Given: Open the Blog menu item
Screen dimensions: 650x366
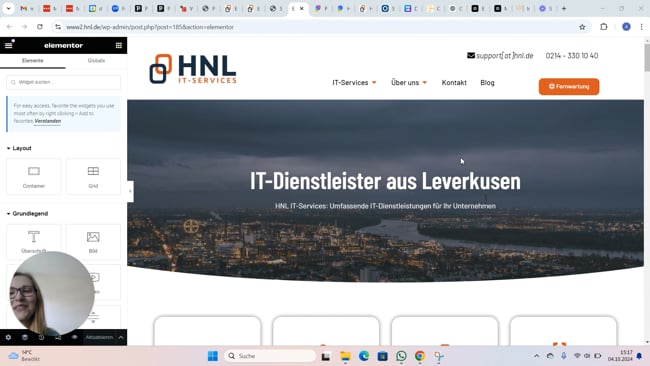Looking at the screenshot, I should 487,82.
